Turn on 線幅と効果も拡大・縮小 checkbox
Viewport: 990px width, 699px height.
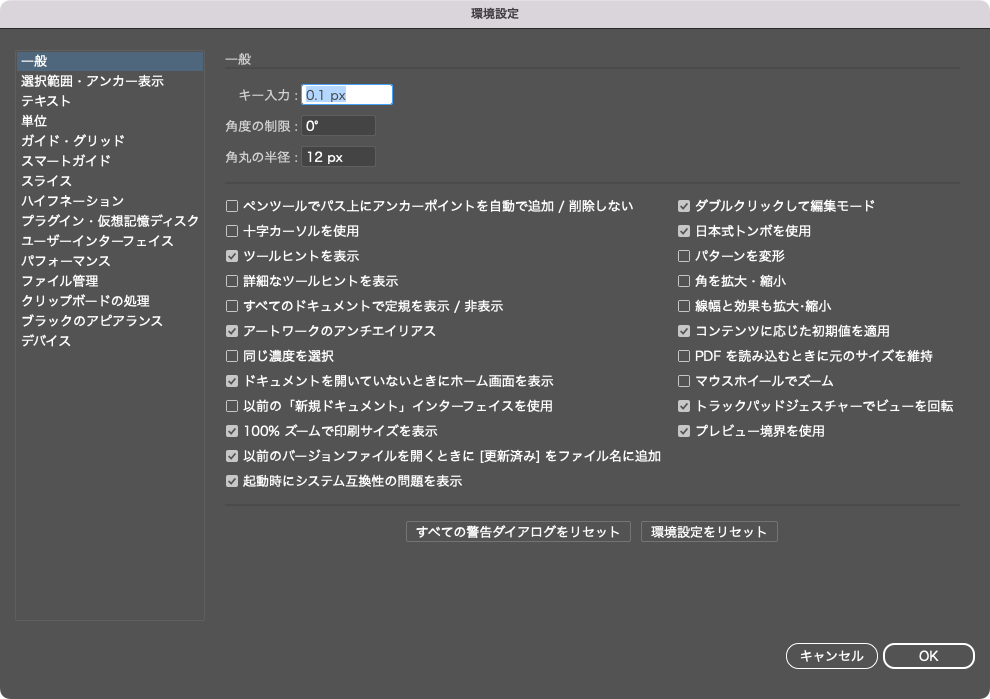(x=684, y=306)
